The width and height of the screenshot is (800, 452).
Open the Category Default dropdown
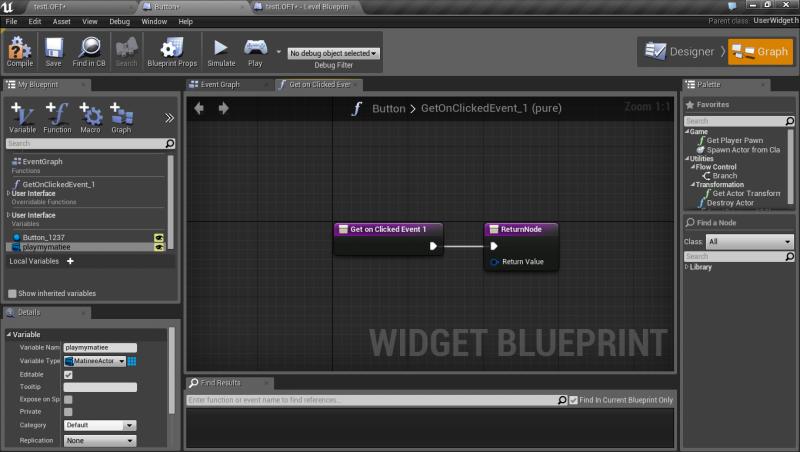[x=100, y=425]
